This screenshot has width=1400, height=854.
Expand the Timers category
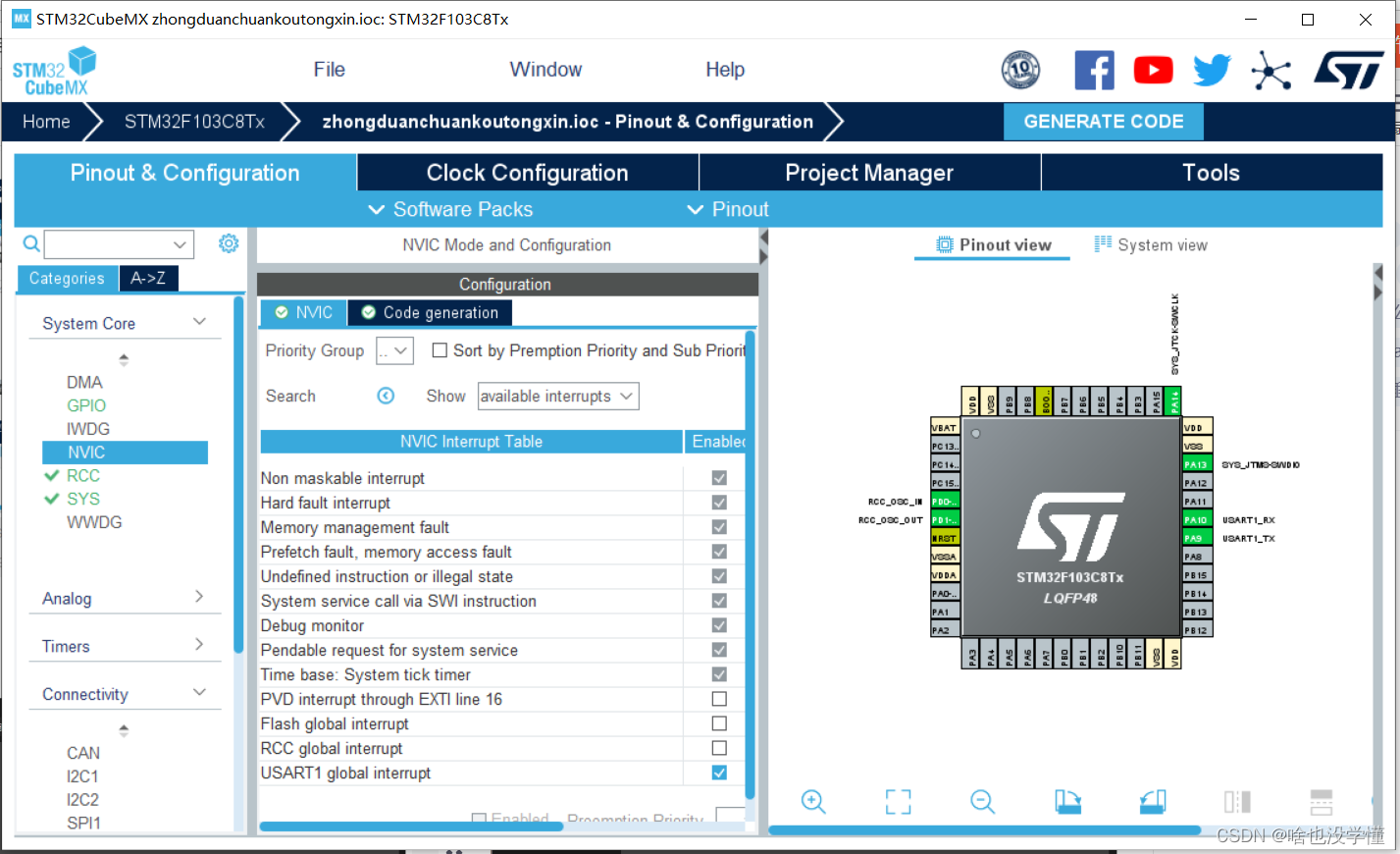point(199,645)
